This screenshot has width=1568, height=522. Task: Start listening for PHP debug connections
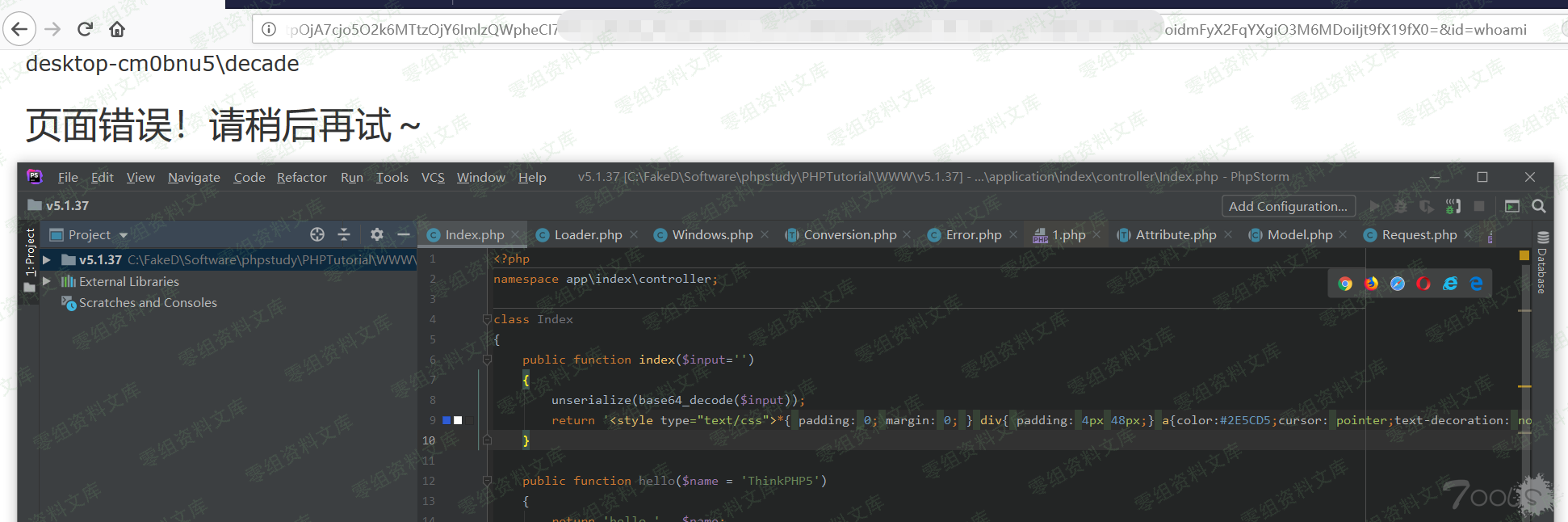coord(1453,207)
